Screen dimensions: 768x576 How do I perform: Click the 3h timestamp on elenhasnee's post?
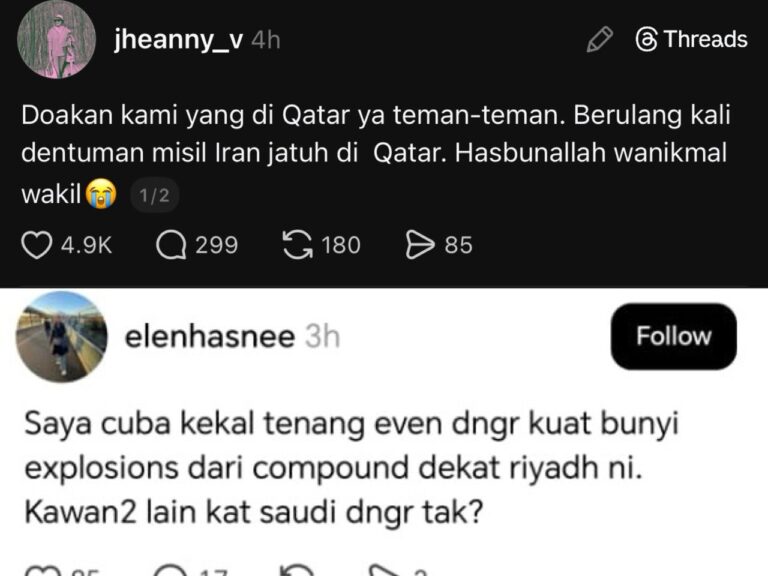click(x=322, y=337)
